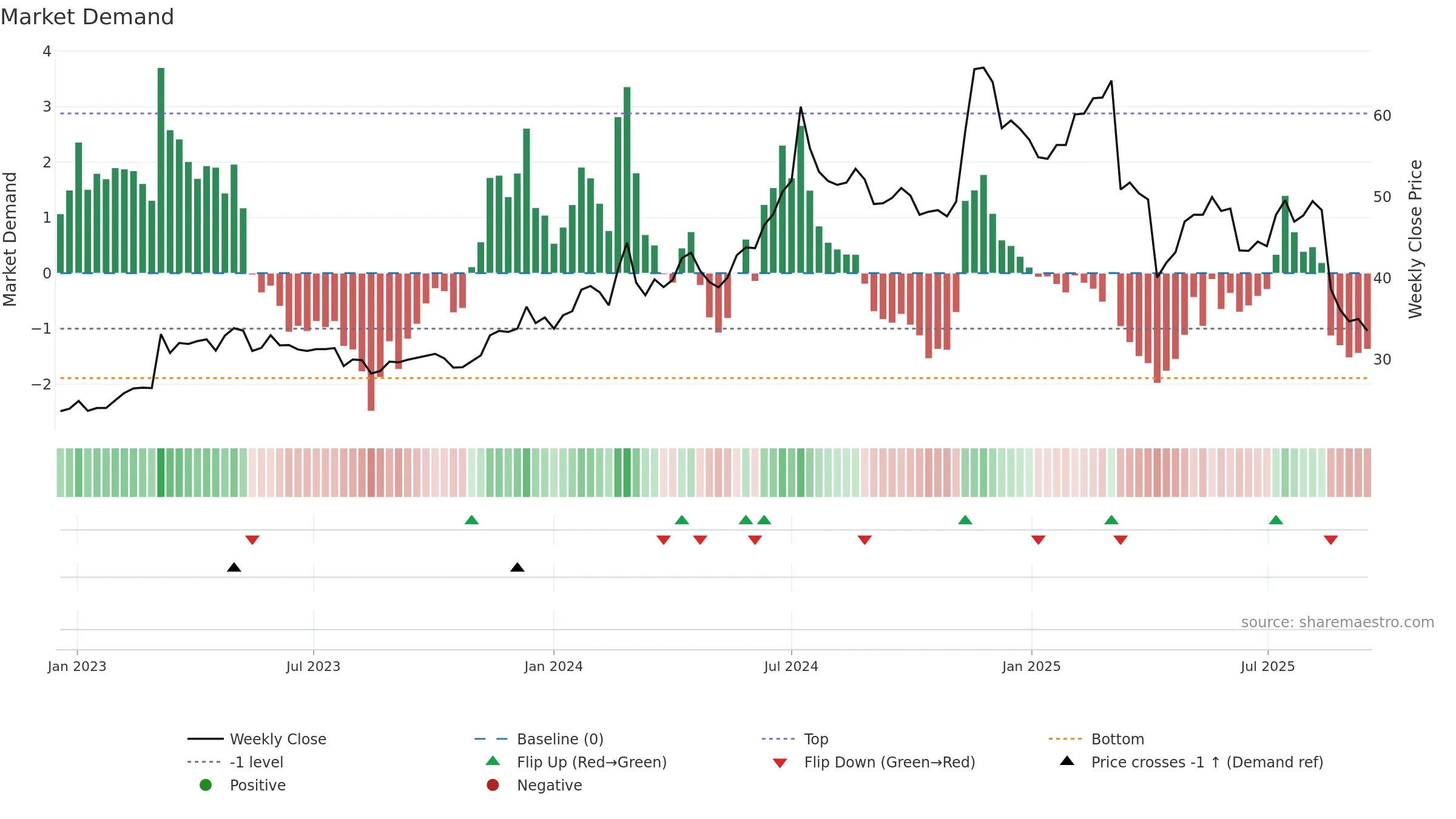Click the deepest red demand bar near August 2023
The width and height of the screenshot is (1456, 819).
pos(371,342)
